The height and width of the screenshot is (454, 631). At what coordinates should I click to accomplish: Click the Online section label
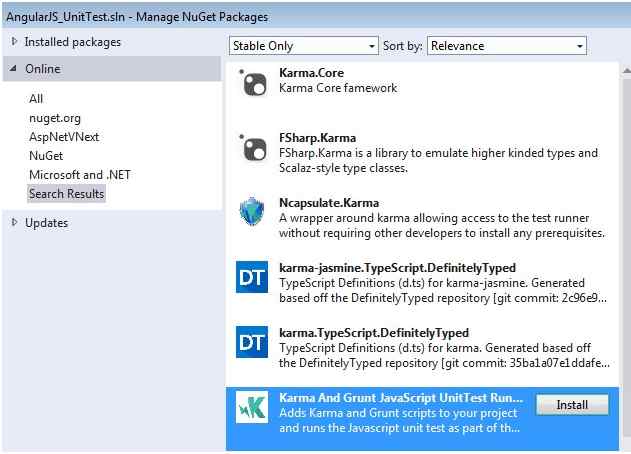tap(43, 69)
